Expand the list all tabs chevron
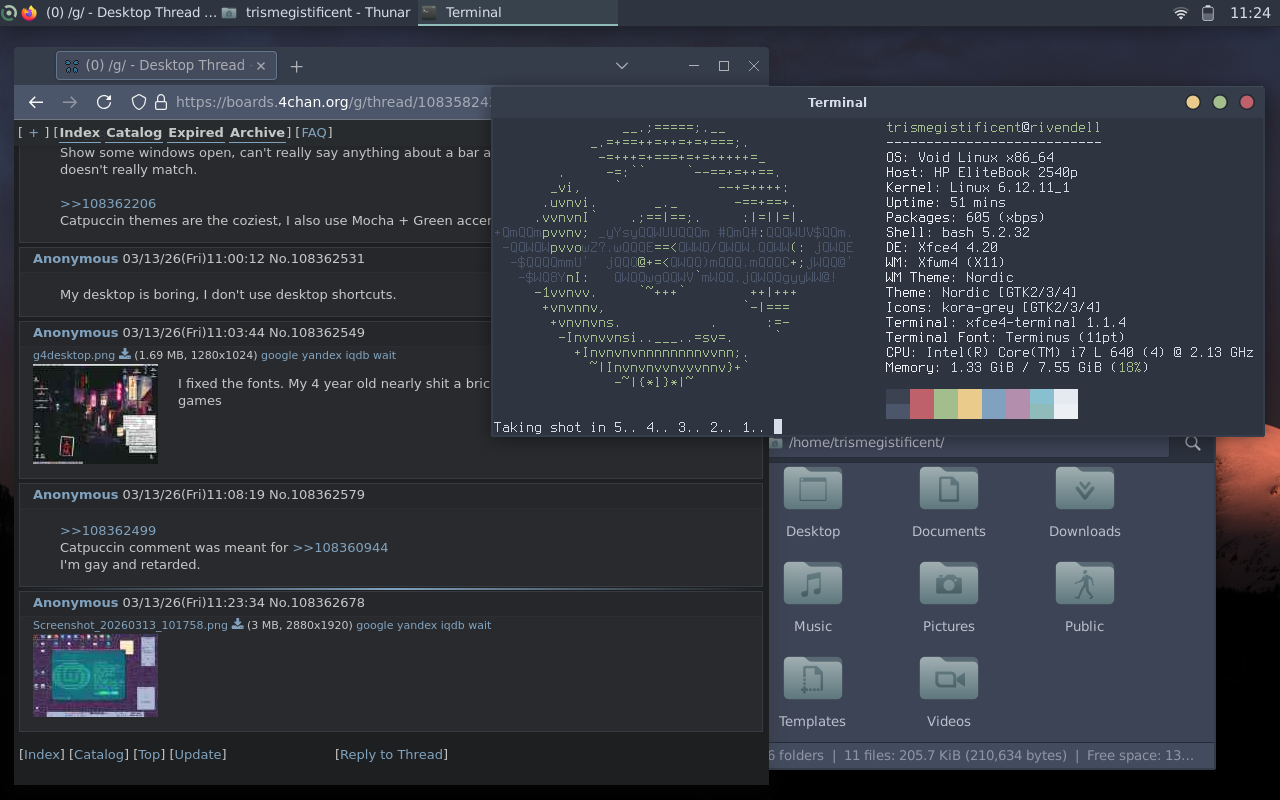This screenshot has width=1280, height=800. click(621, 66)
